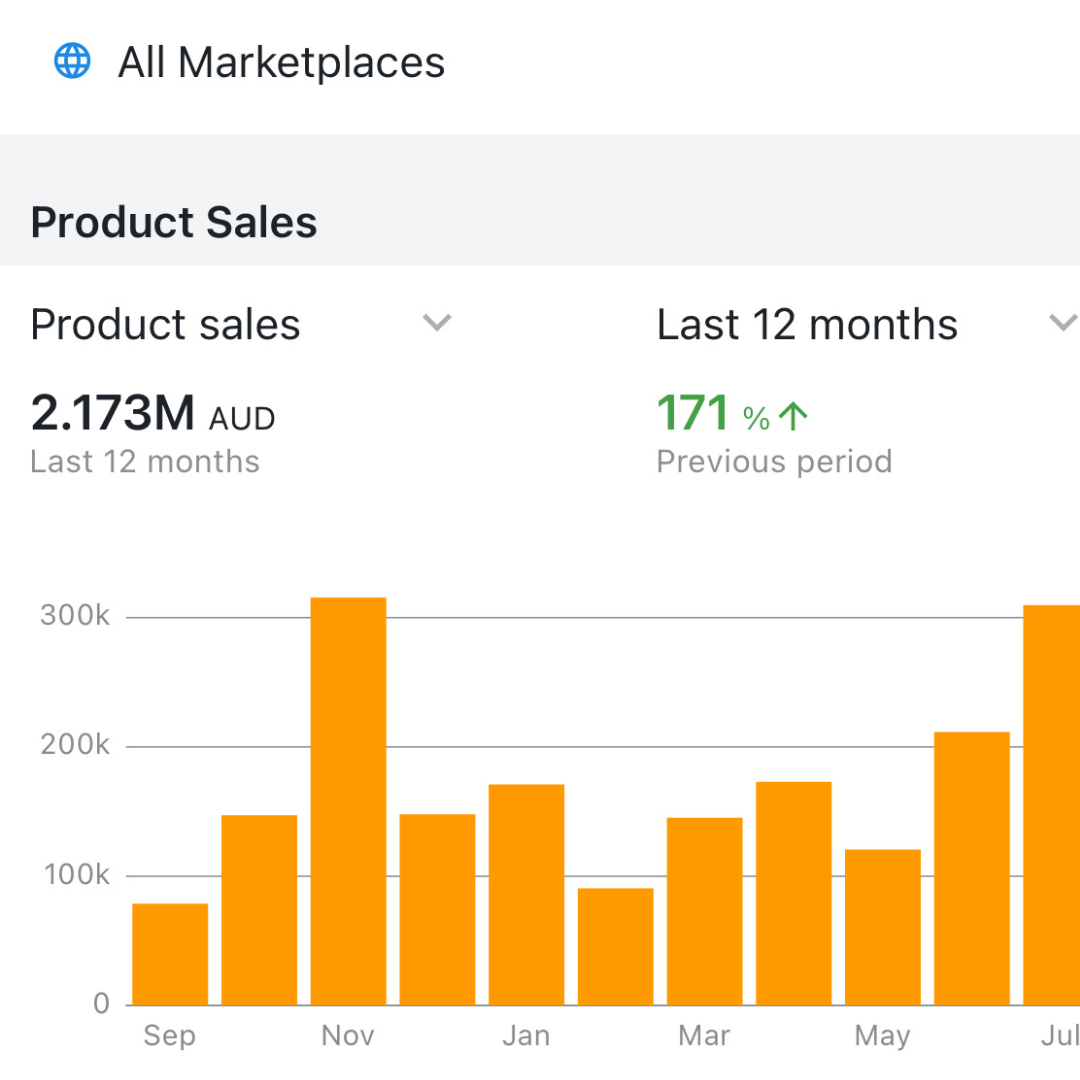1080x1080 pixels.
Task: Click the April sales bar
Action: tap(794, 893)
